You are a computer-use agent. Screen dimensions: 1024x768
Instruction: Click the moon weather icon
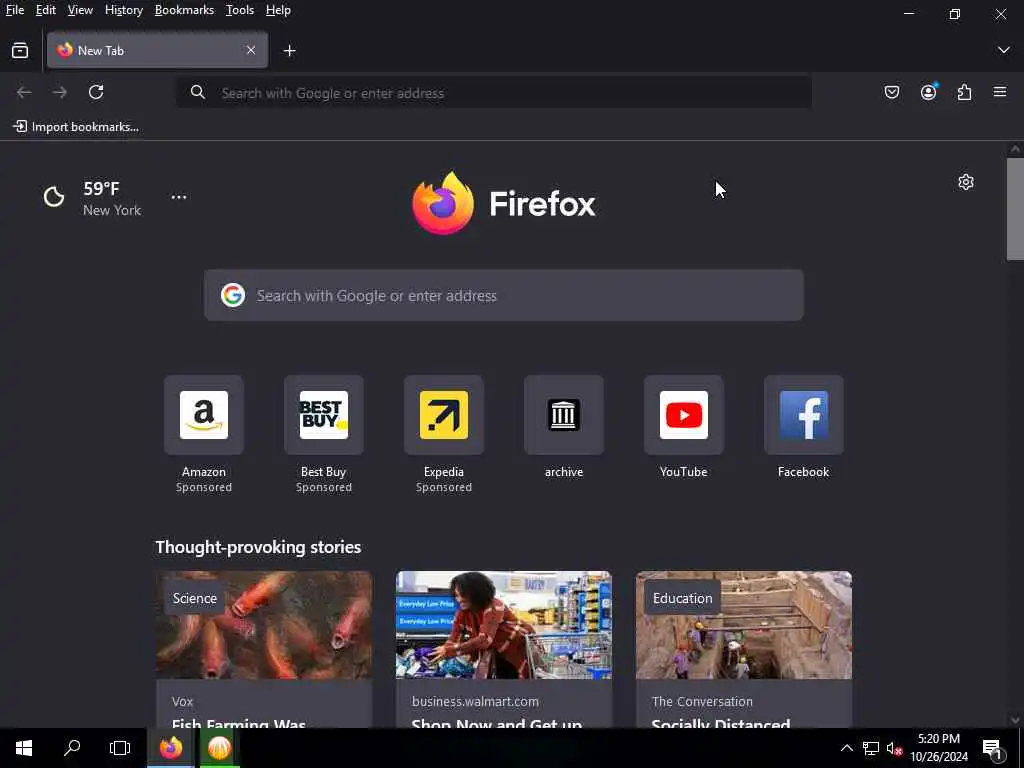54,197
